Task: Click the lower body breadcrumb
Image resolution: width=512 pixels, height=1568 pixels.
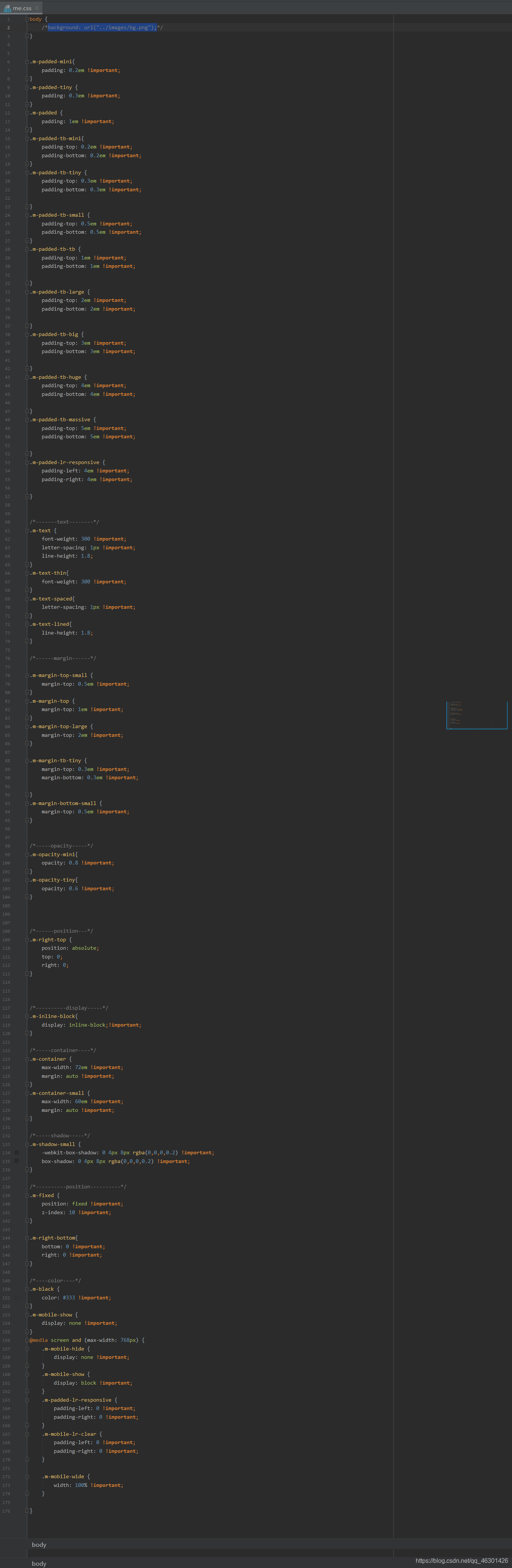Action: coord(39,1563)
